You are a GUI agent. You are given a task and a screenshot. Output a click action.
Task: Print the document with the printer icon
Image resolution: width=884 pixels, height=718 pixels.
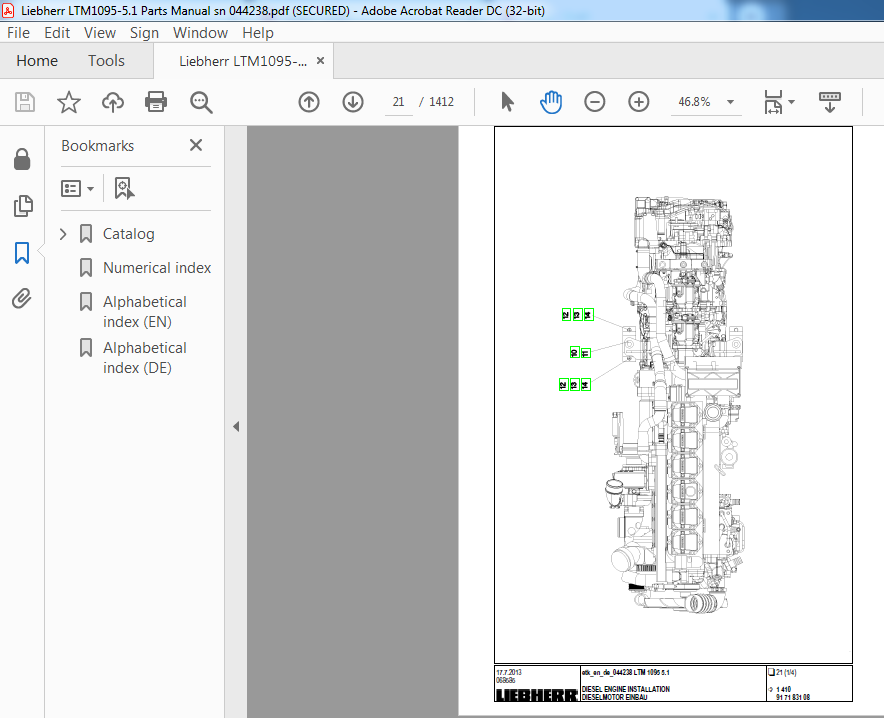click(x=156, y=102)
